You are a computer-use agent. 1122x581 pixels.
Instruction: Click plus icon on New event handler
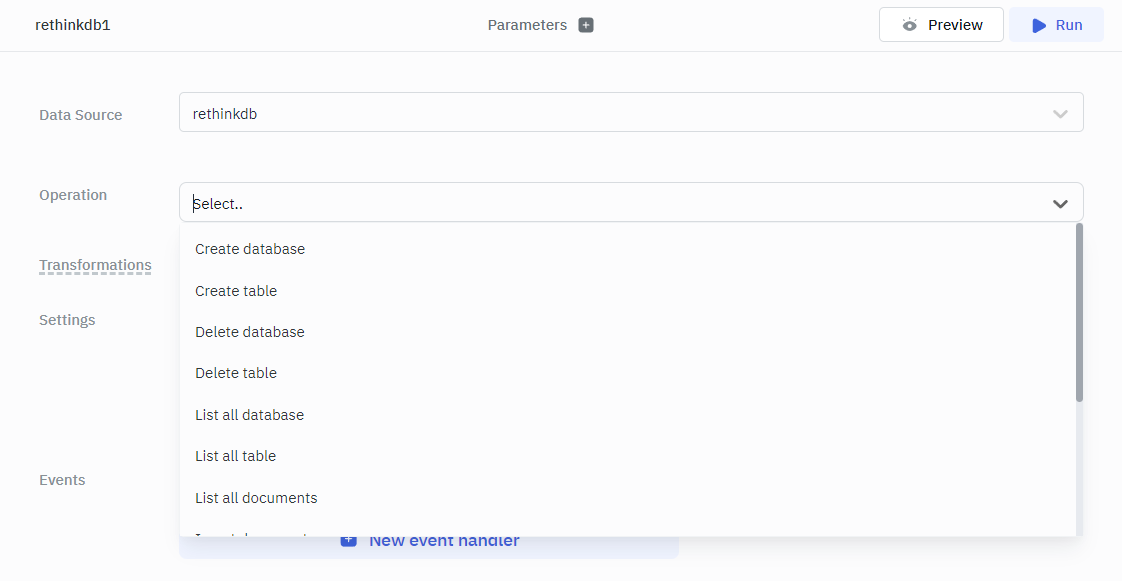[x=348, y=540]
